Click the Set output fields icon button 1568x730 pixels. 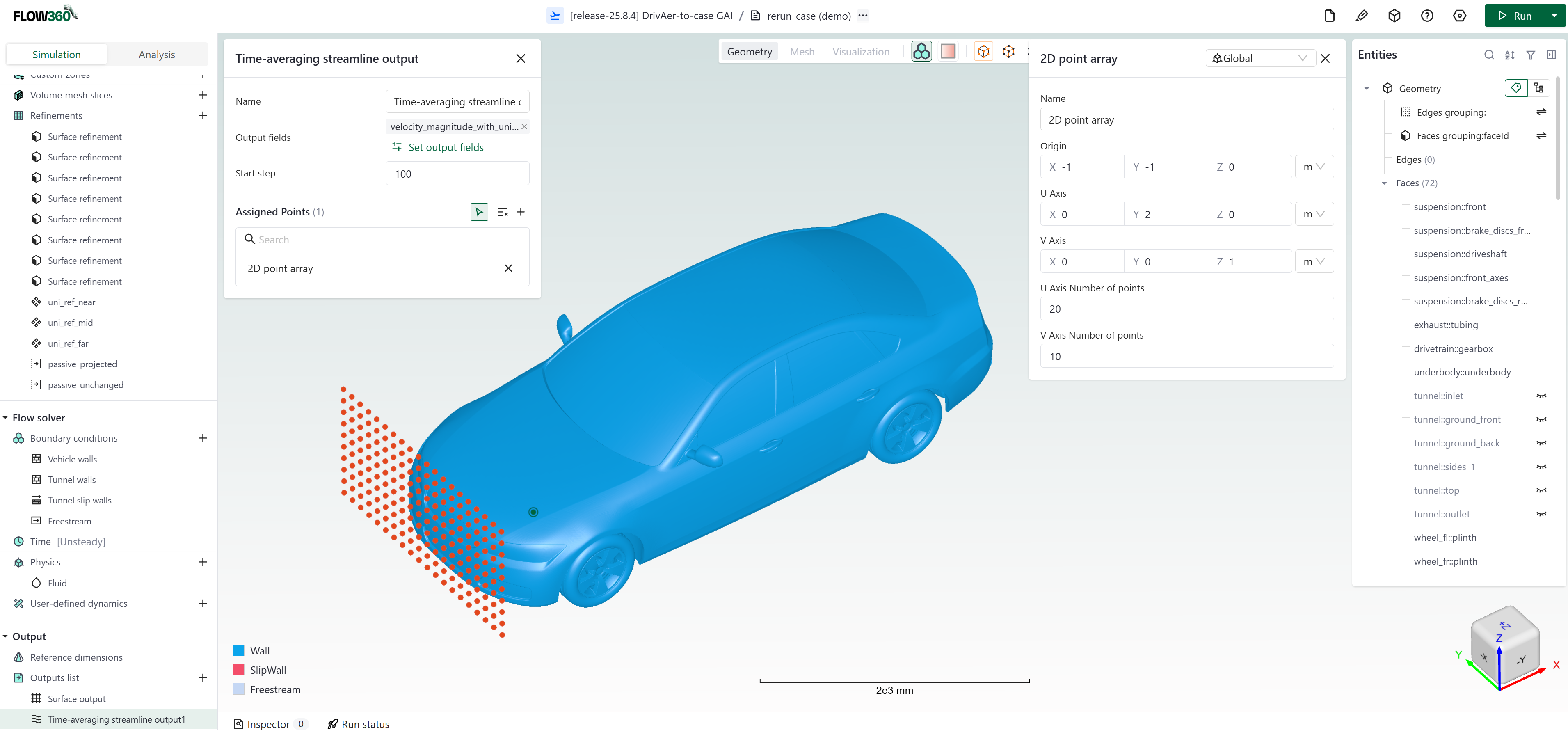(397, 147)
